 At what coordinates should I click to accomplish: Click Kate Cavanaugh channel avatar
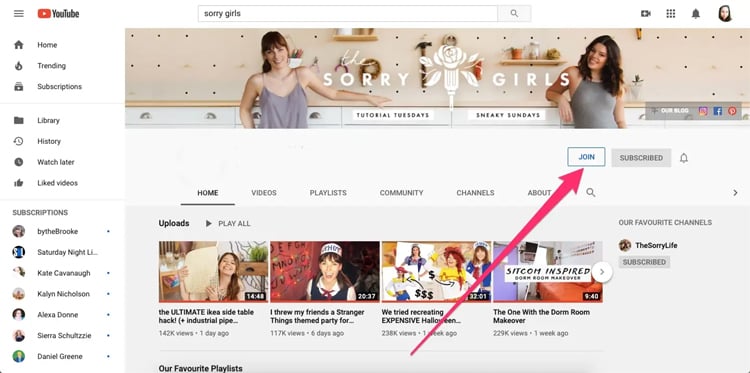pos(19,273)
